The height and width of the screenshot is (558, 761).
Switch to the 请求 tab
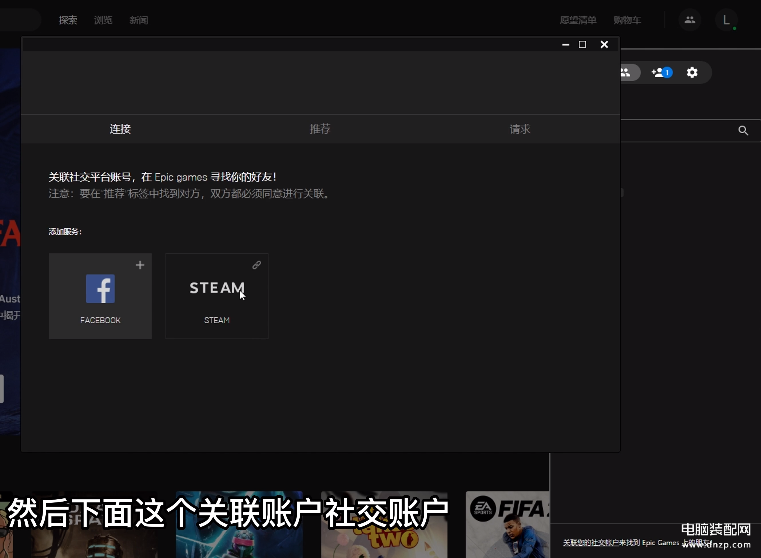520,129
